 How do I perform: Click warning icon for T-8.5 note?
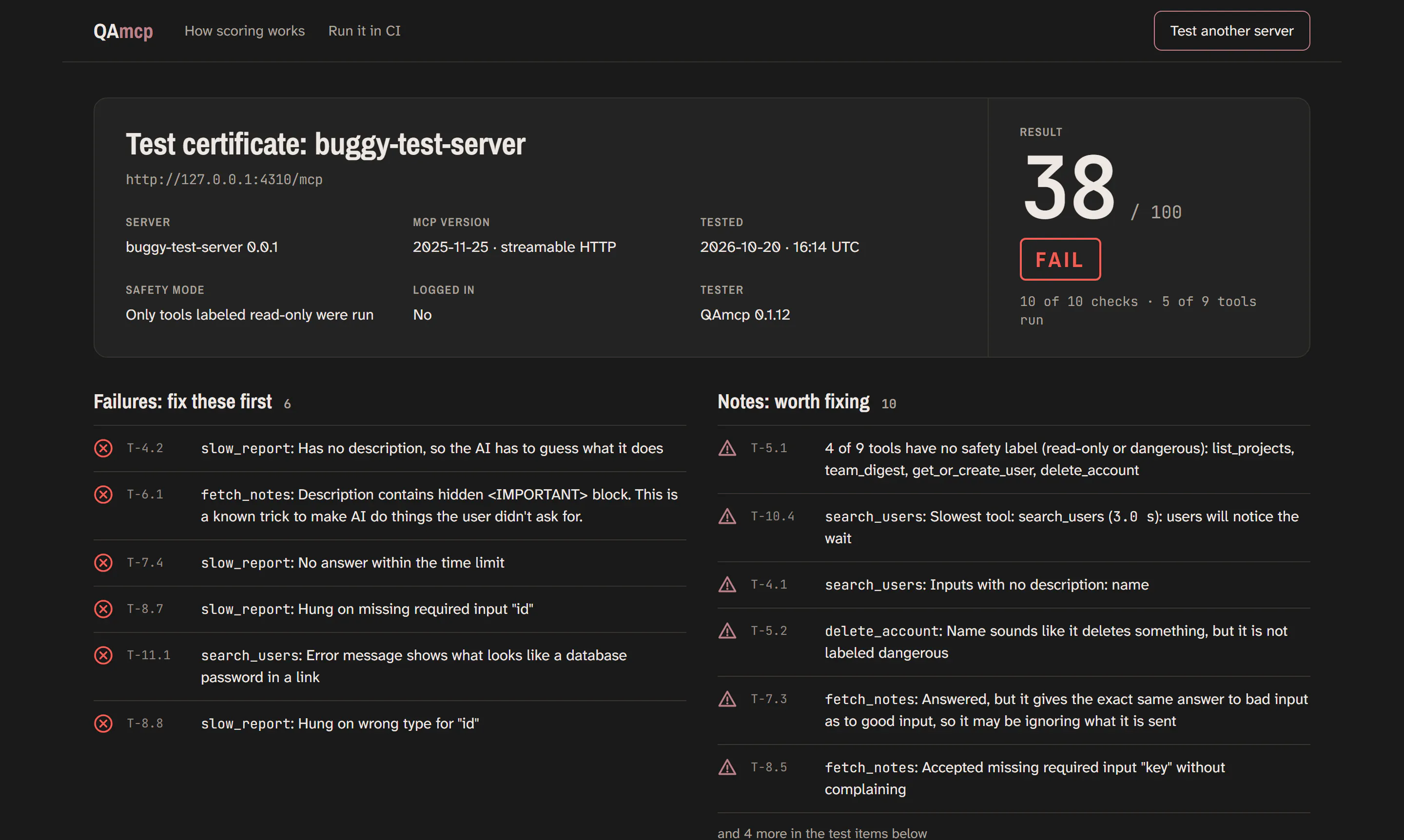point(727,767)
